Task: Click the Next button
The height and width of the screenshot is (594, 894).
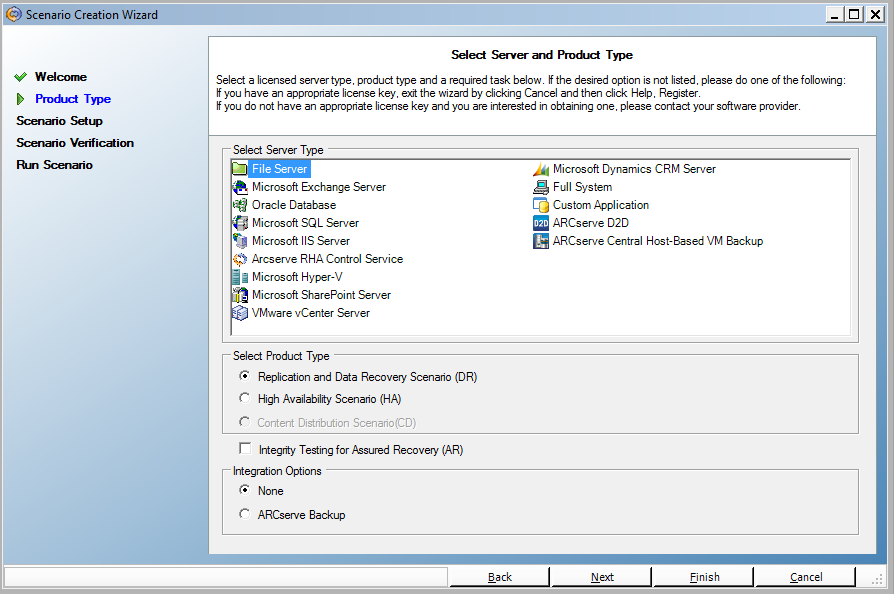Action: [x=602, y=577]
